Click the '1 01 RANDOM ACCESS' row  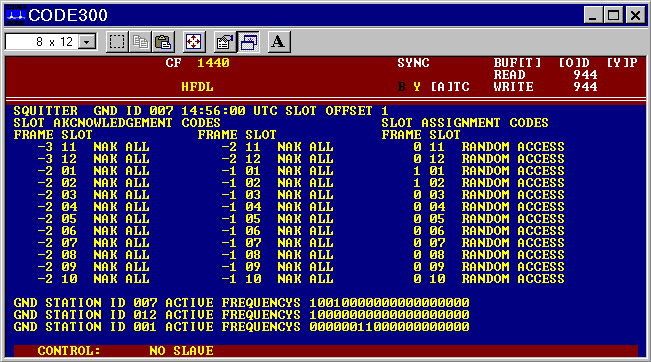point(489,171)
